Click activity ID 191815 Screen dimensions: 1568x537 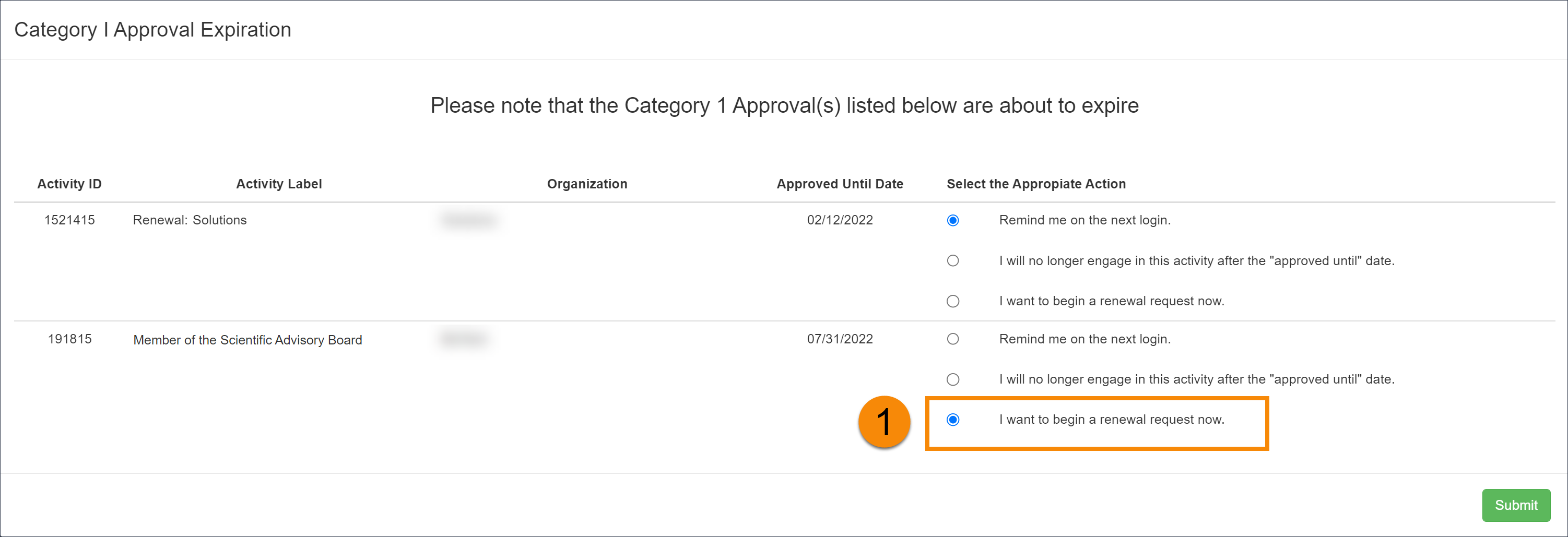click(69, 339)
